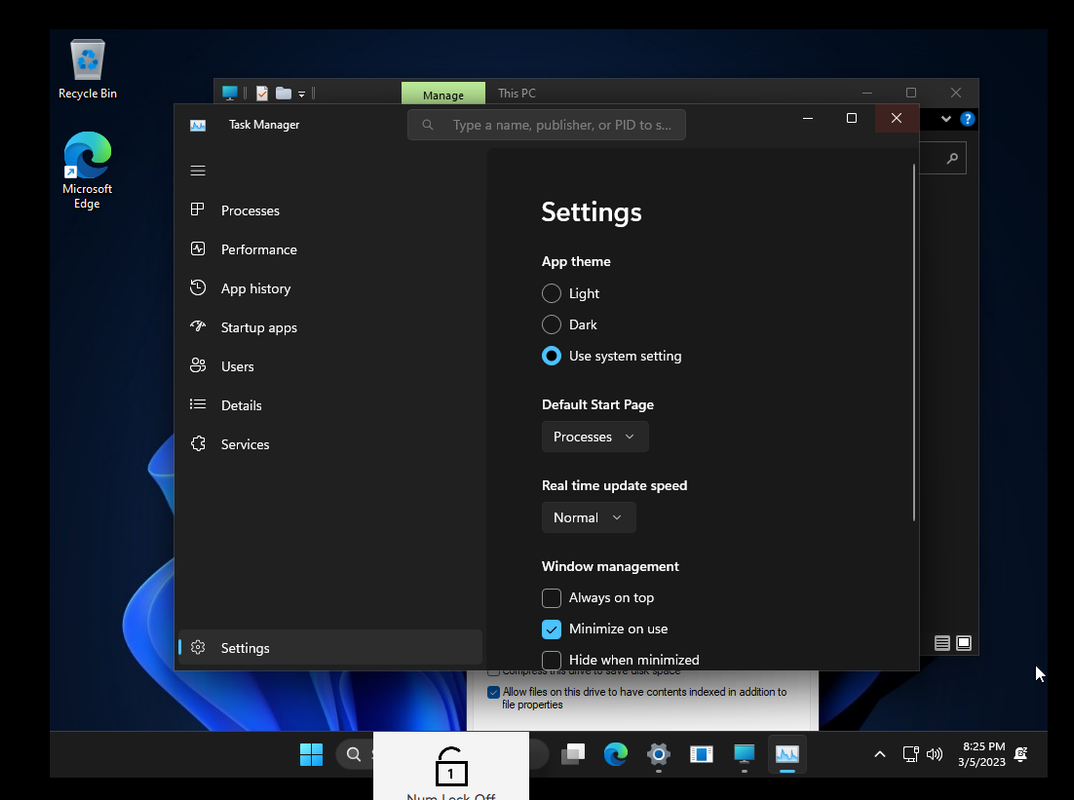The height and width of the screenshot is (800, 1074).
Task: Open Customize Quick Access Toolbar dropdown arrow
Action: 301,94
